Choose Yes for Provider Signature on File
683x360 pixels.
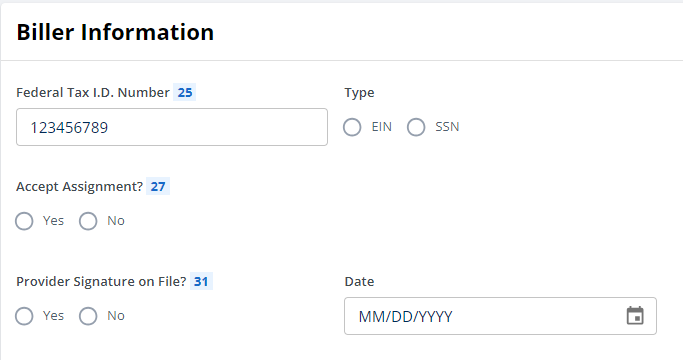24,316
